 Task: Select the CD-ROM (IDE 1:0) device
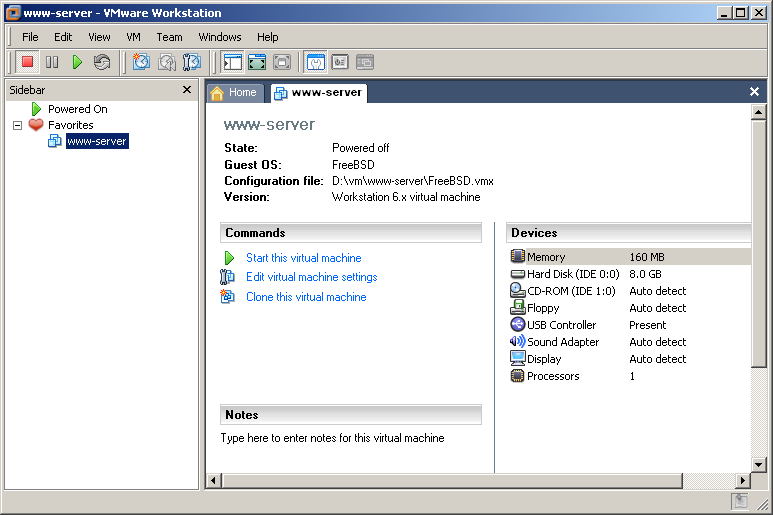[x=630, y=291]
